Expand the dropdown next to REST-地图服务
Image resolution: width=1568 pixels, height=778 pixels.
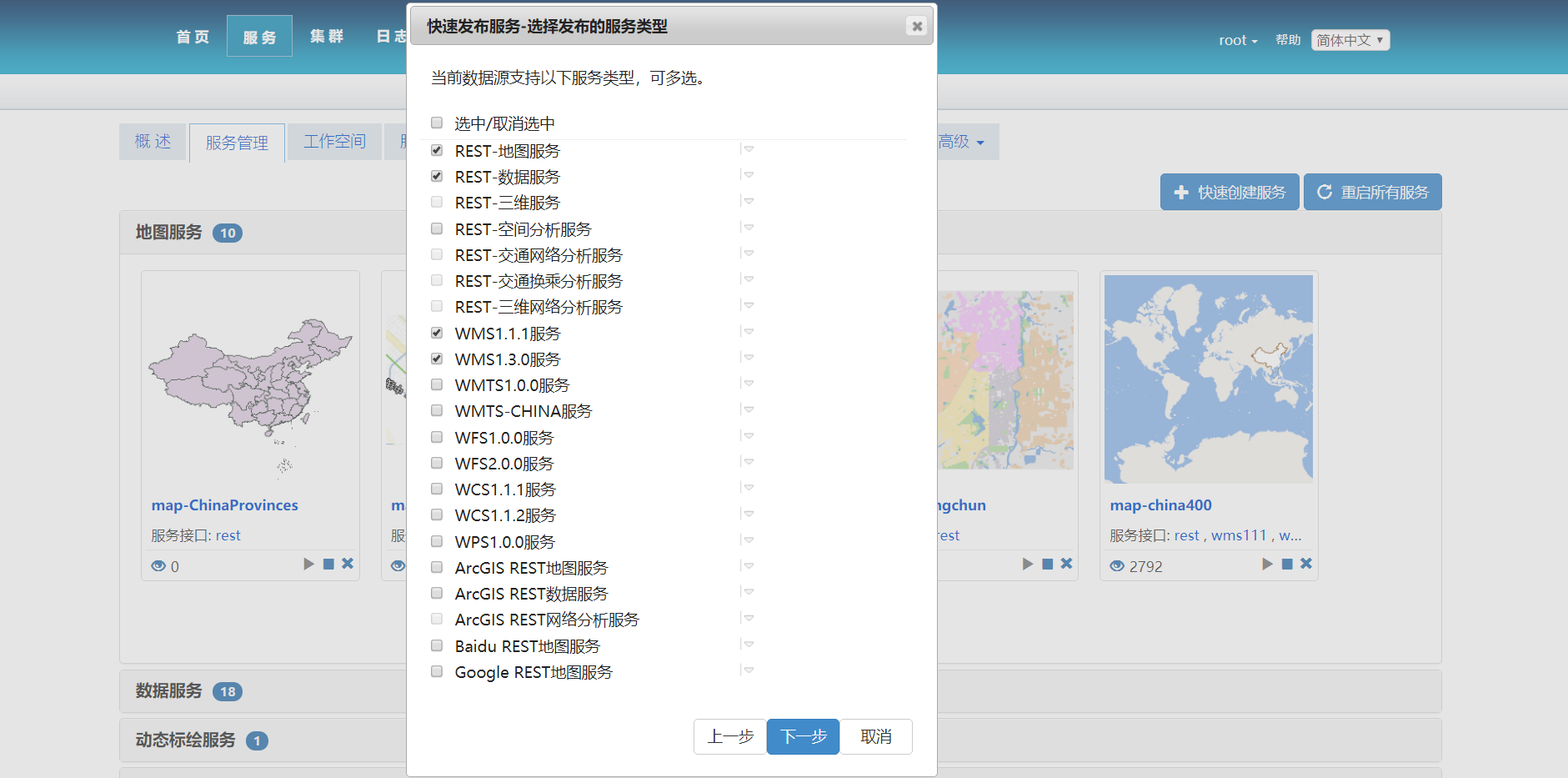pyautogui.click(x=748, y=148)
